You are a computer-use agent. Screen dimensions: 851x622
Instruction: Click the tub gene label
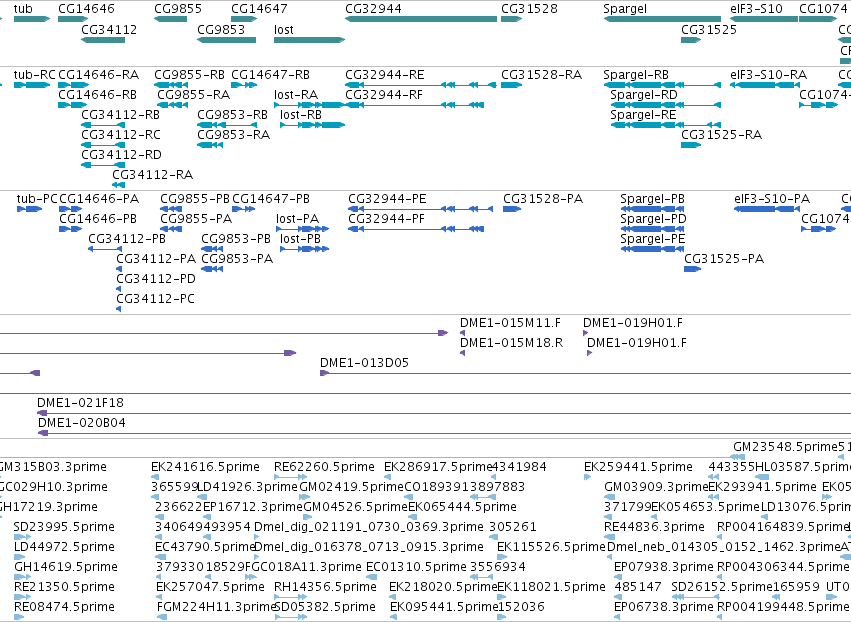pos(23,9)
